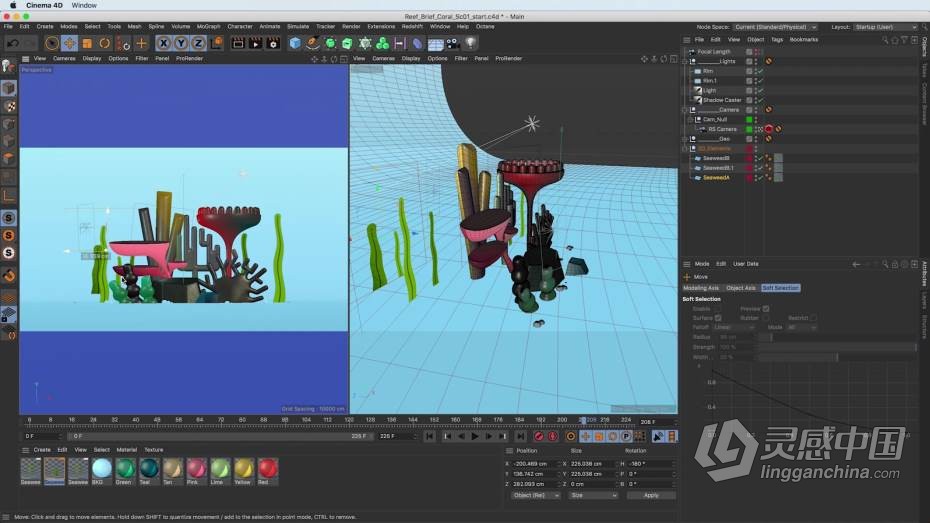
Task: Select SeaweedB object in Object Manager
Action: click(716, 158)
